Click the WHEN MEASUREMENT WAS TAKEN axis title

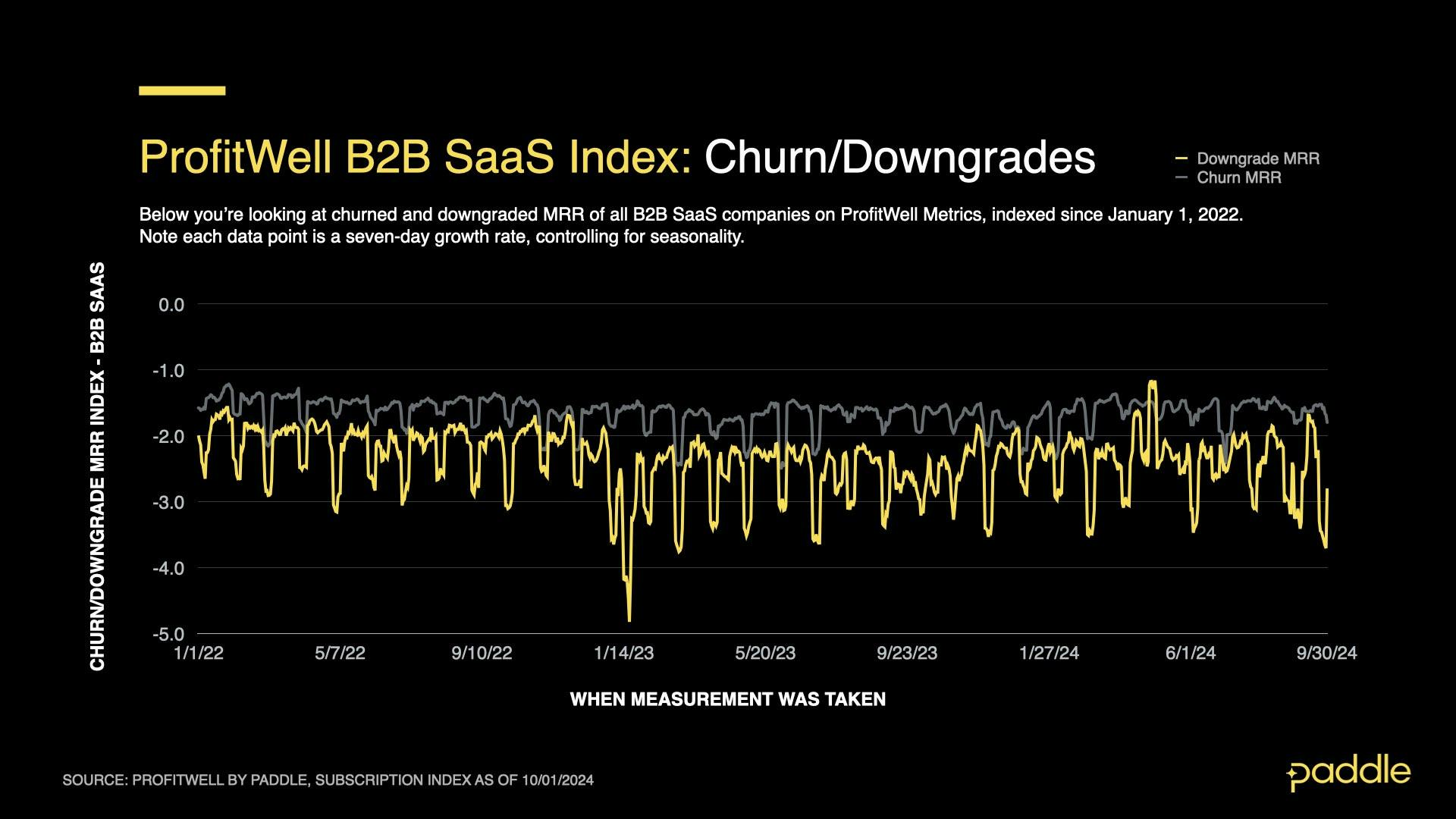(x=727, y=699)
